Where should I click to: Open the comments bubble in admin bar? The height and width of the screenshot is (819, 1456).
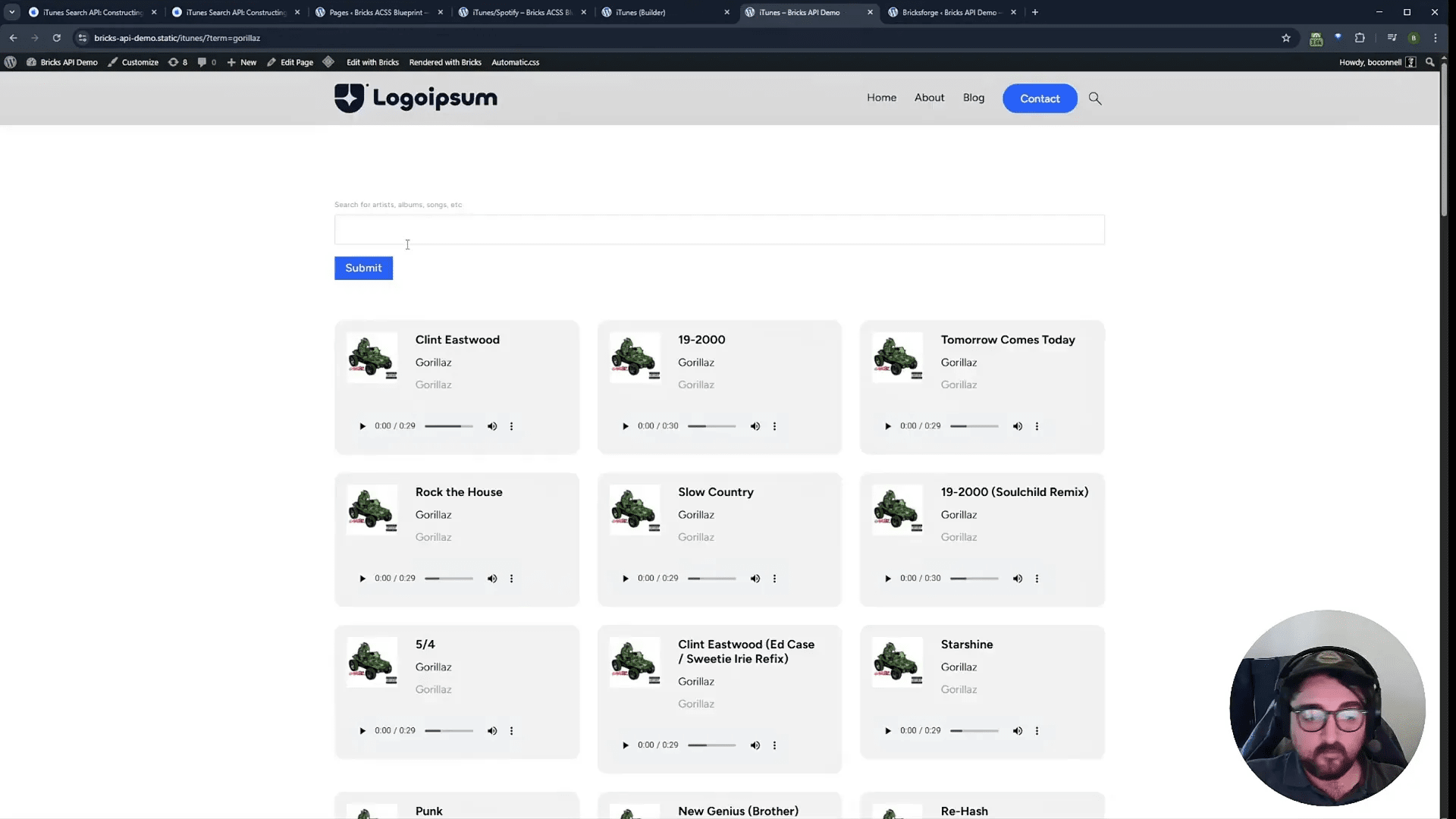[206, 62]
